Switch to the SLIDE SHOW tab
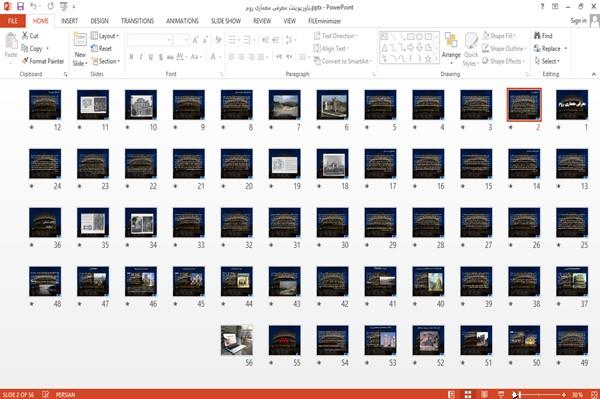600x399 pixels. [x=226, y=21]
